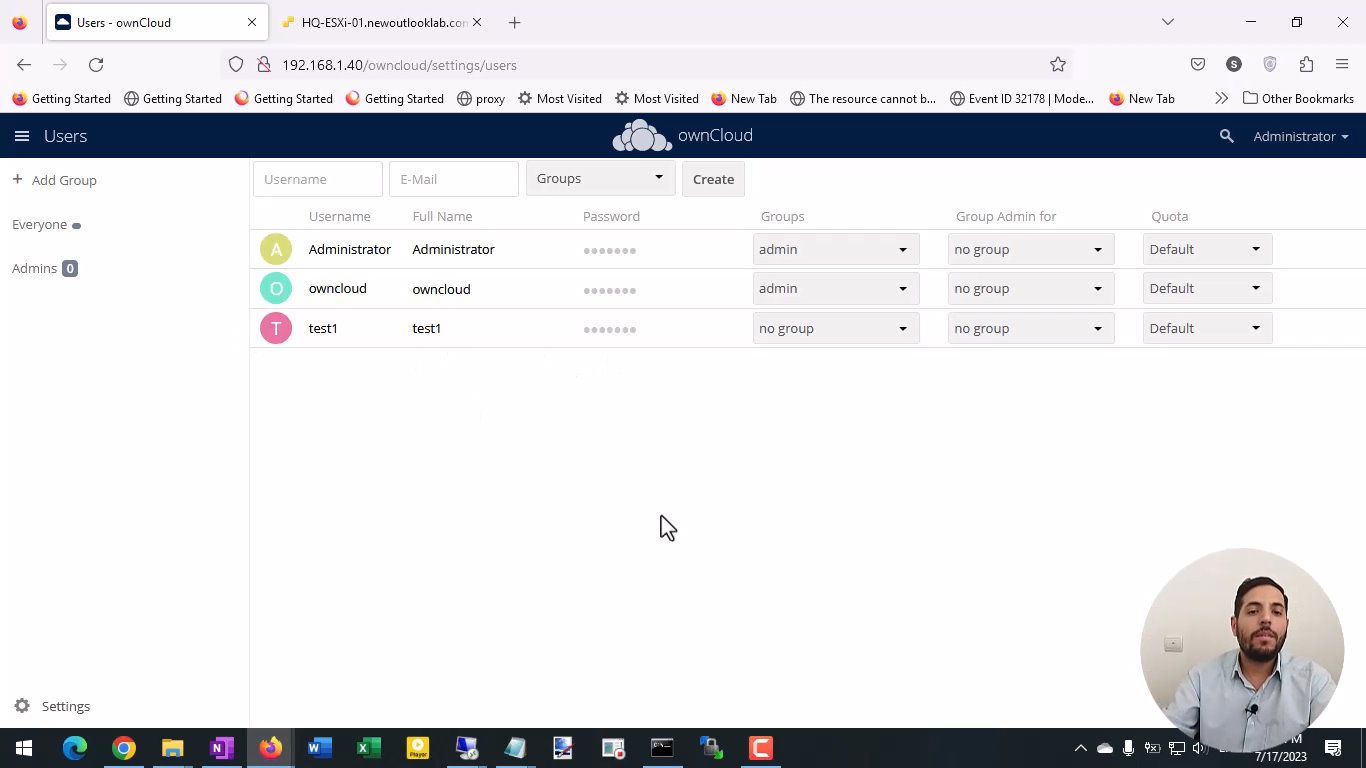List all Firefox tabs chevron
Viewport: 1366px width, 768px height.
1167,22
